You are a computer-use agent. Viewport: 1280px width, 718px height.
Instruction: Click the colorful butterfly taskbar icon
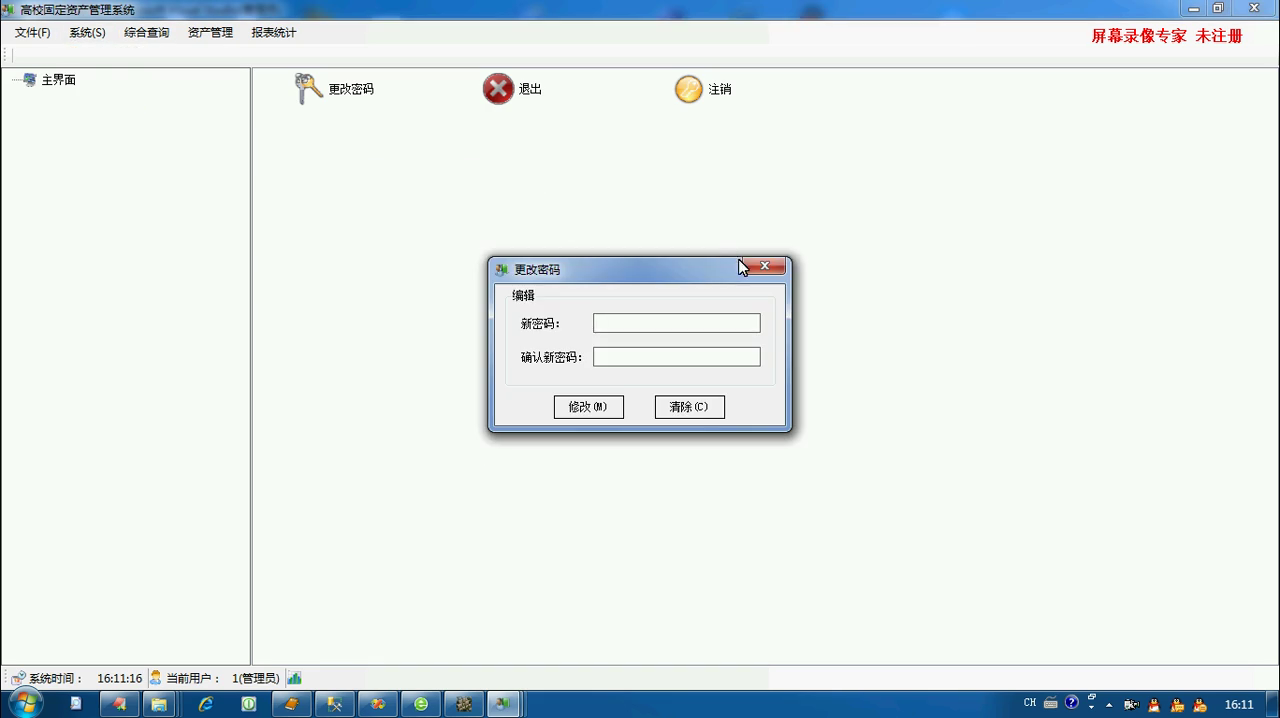378,704
